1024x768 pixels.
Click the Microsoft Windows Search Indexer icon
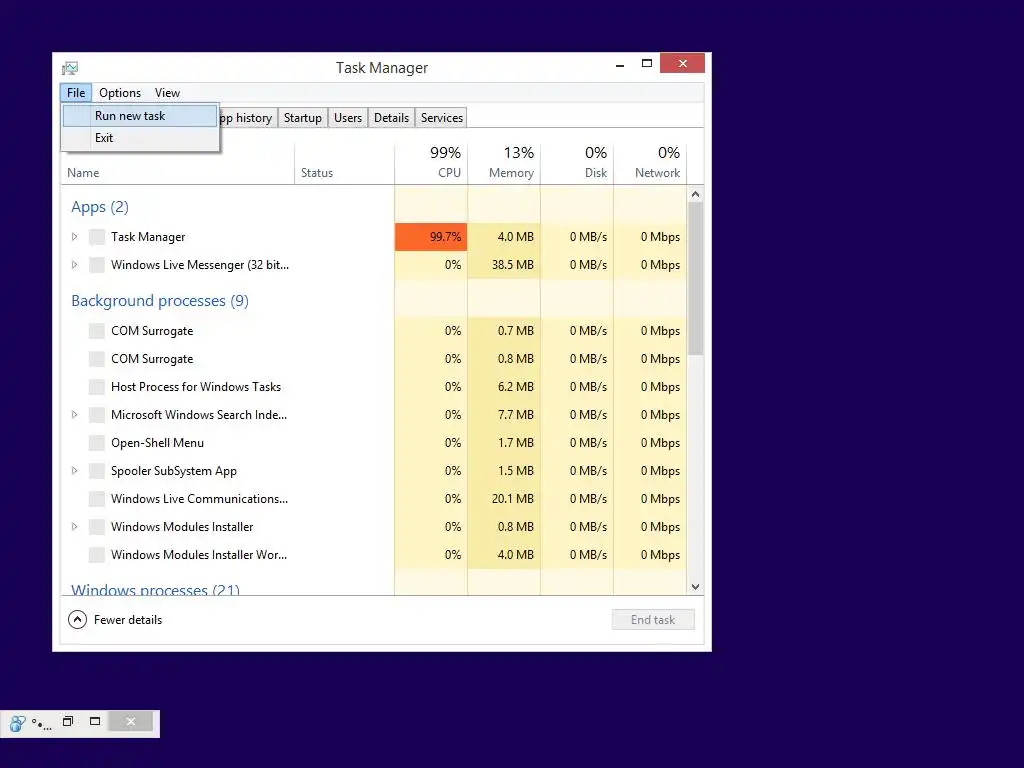[97, 415]
